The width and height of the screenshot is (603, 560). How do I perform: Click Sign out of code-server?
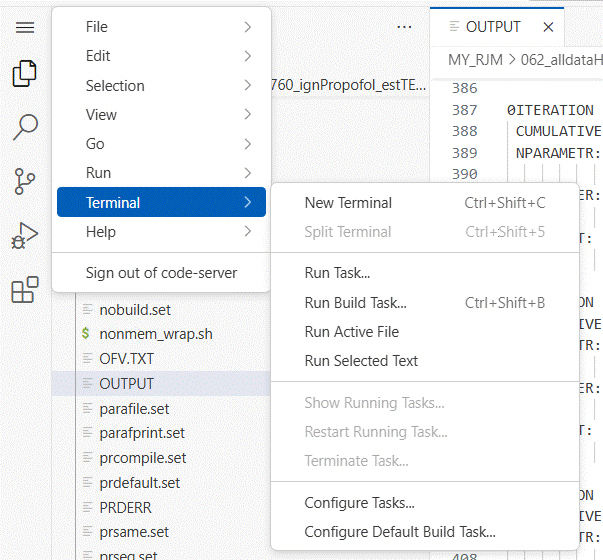pos(161,273)
